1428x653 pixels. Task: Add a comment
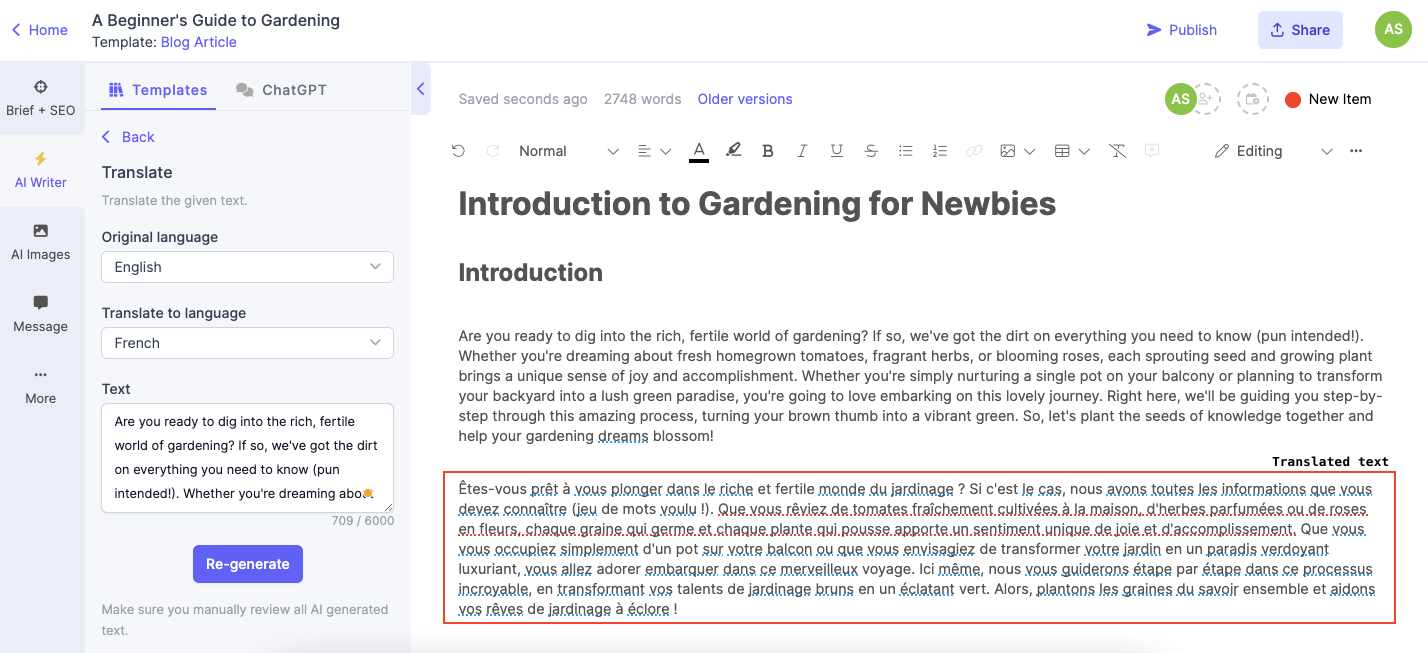coord(1152,151)
